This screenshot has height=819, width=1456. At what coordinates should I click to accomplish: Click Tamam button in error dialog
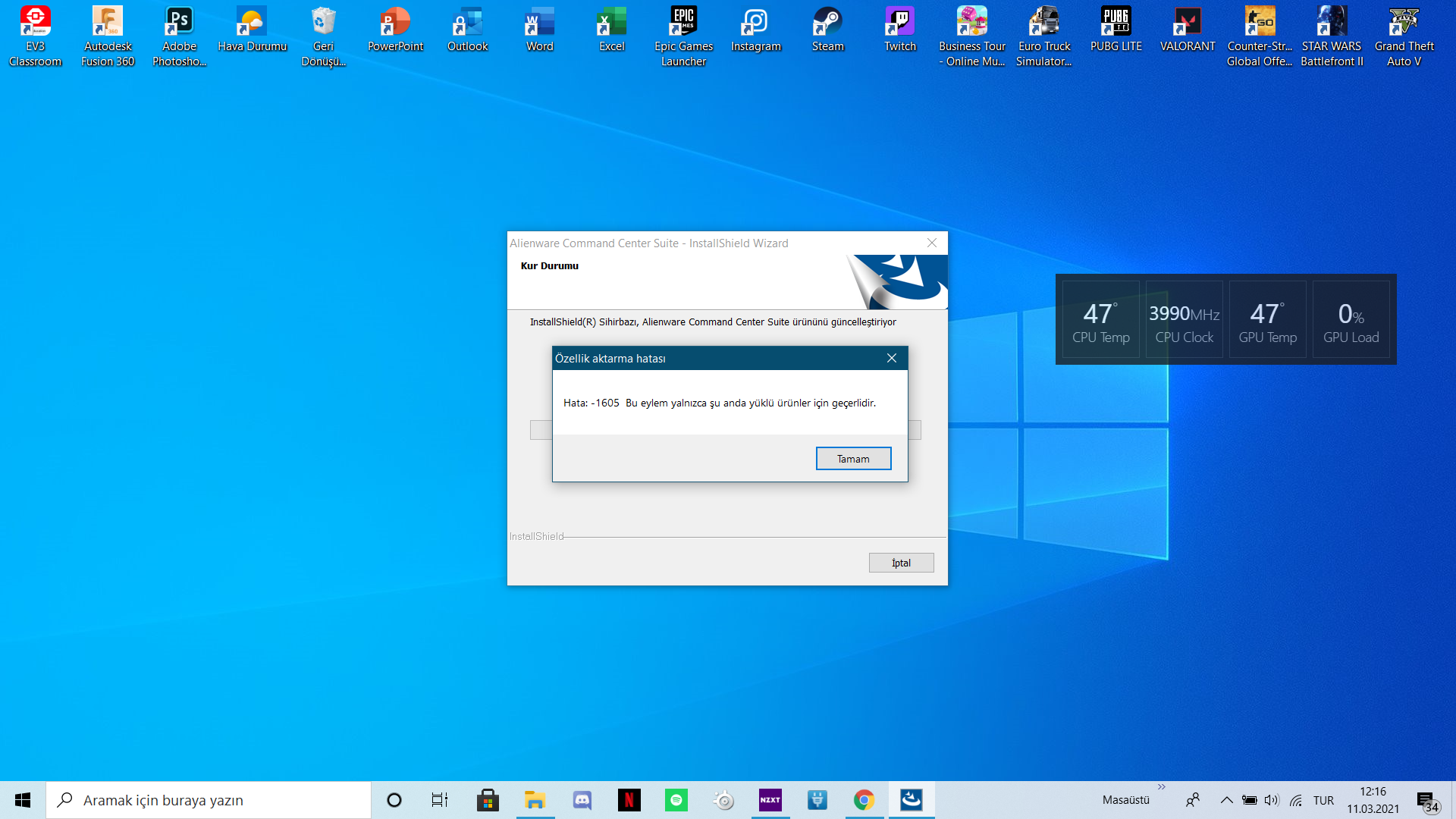(853, 459)
